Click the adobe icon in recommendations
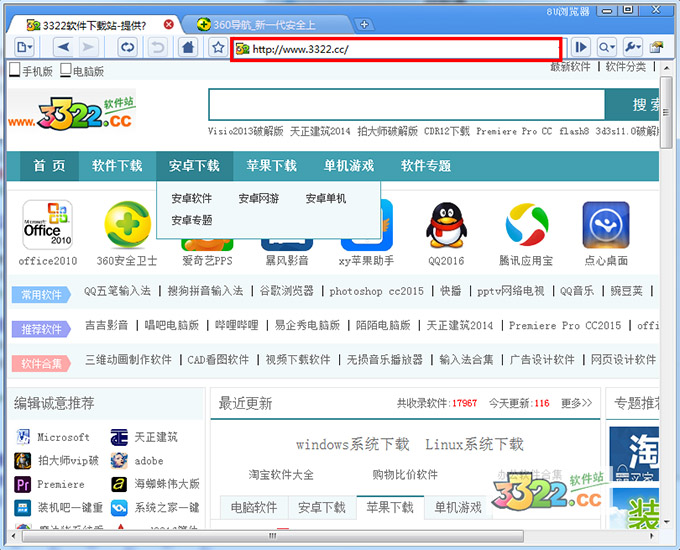680x550 pixels. point(119,461)
